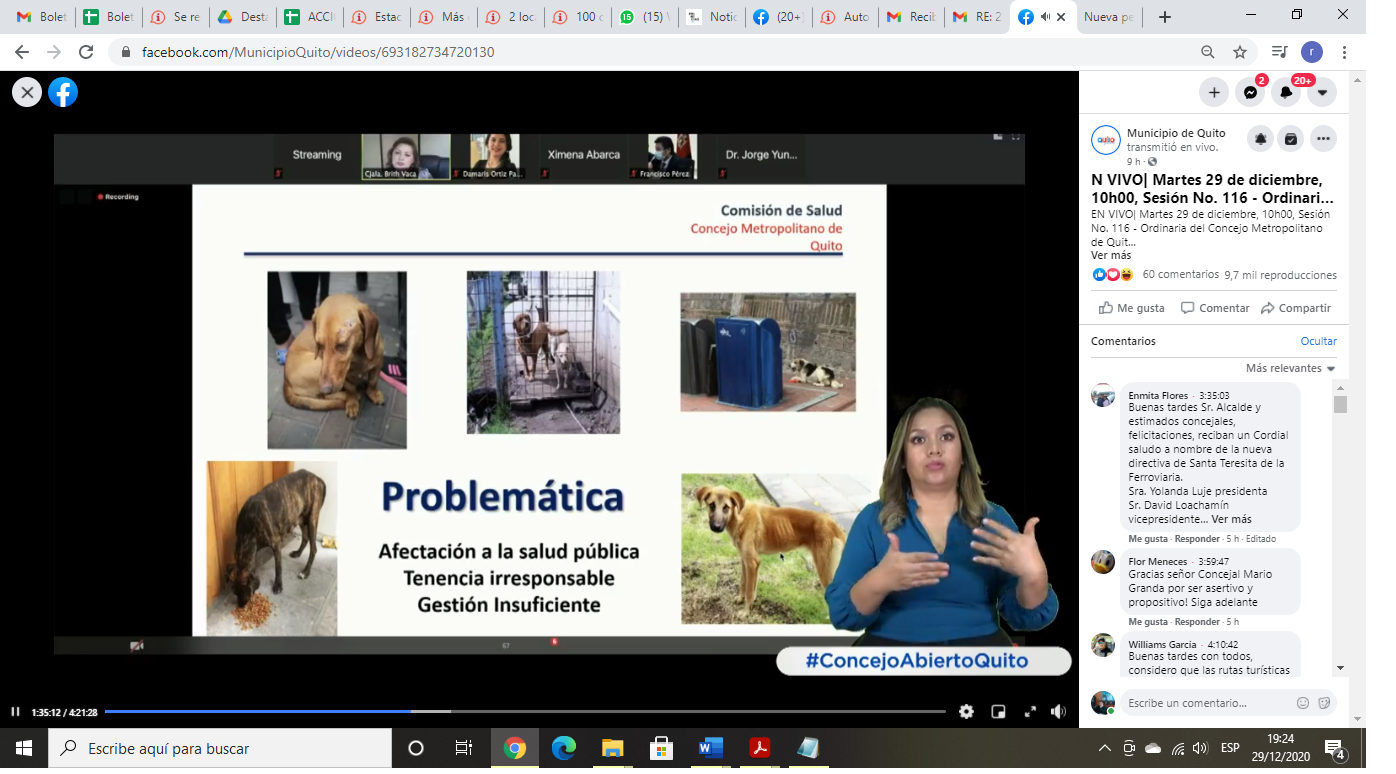This screenshot has width=1396, height=774.
Task: Open the Chrome three-dot menu
Action: click(1344, 52)
